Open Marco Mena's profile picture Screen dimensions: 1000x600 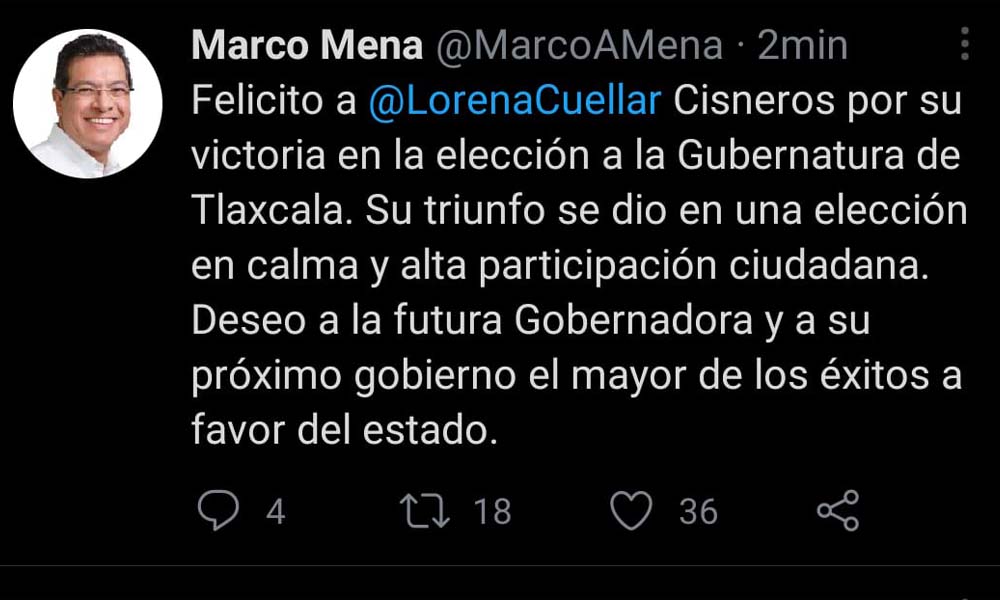tap(88, 103)
